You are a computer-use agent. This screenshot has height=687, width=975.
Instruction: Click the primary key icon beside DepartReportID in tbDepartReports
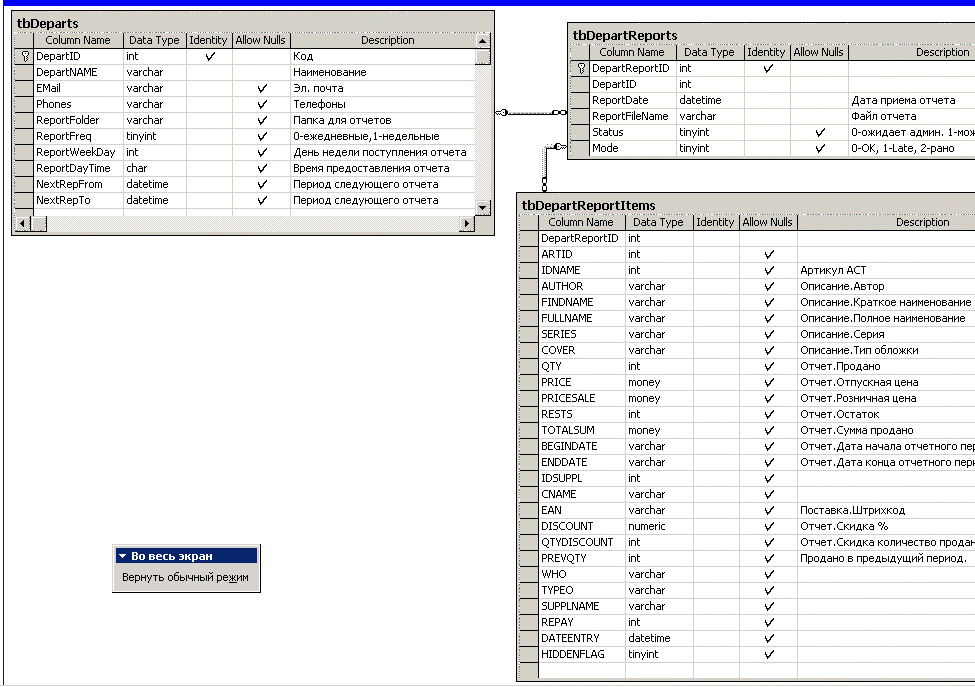click(x=581, y=68)
